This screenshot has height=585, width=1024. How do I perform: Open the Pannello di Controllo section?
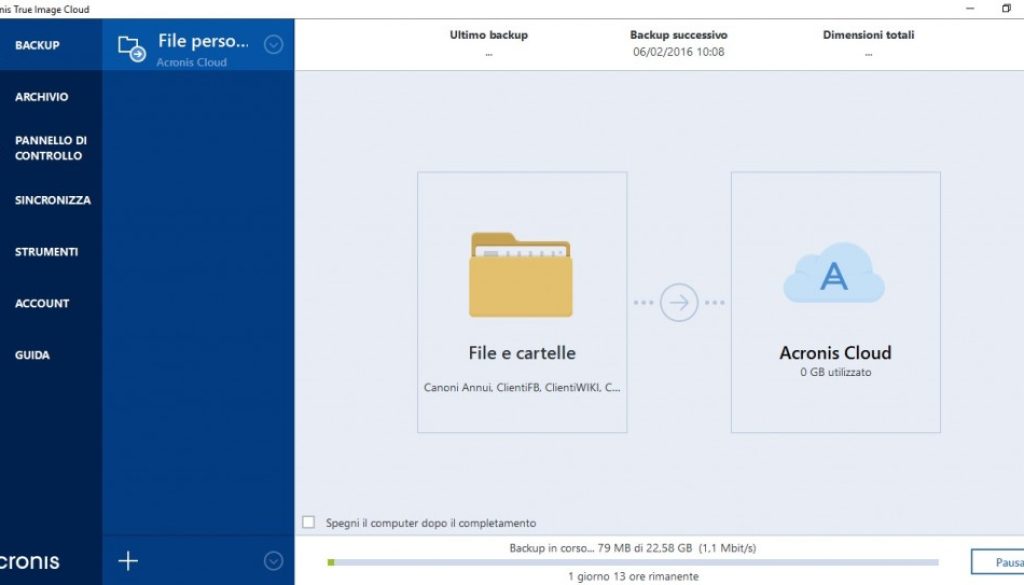[50, 148]
